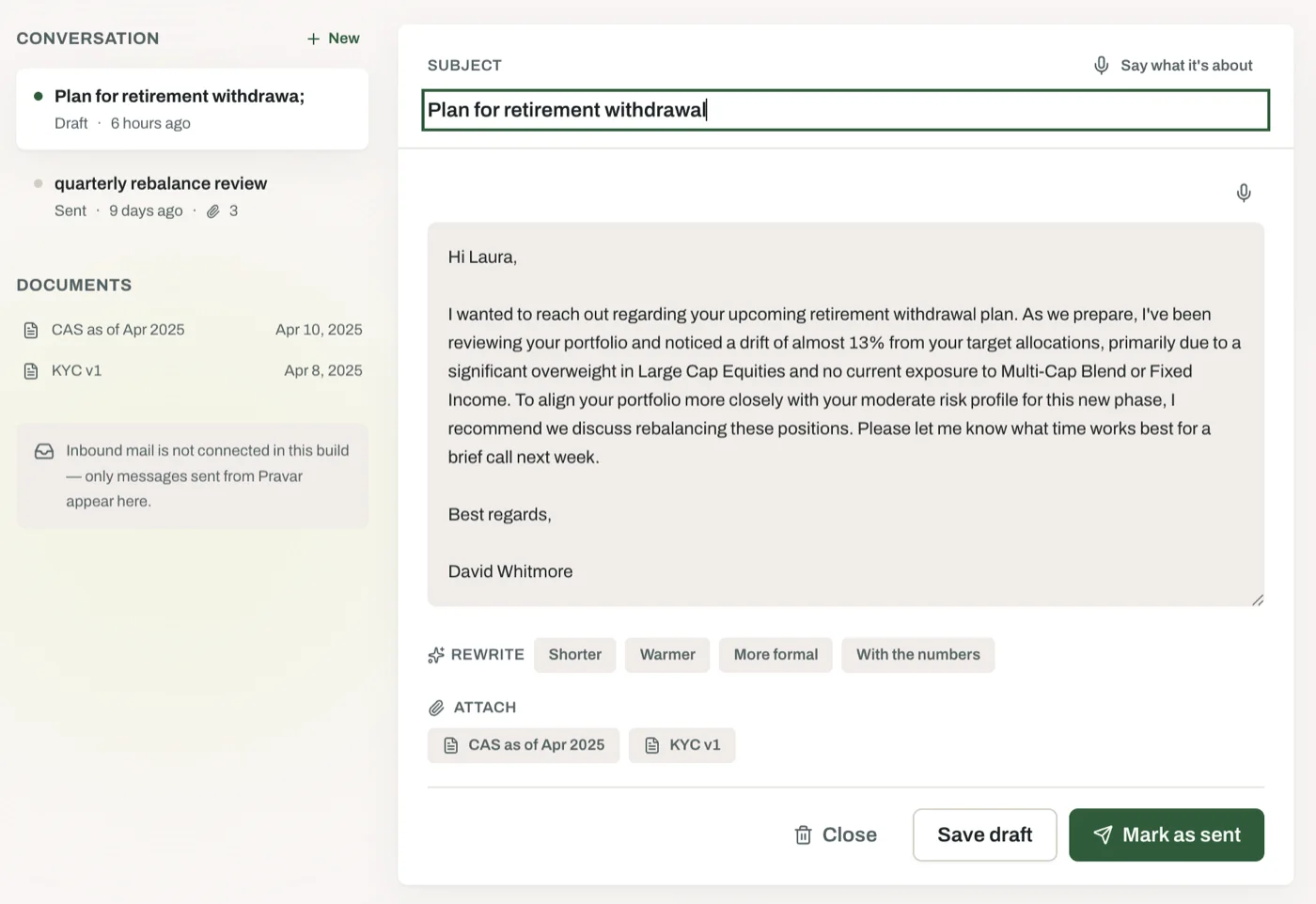Viewport: 1316px width, 904px height.
Task: Click the CONVERSATION section heading
Action: pos(87,39)
